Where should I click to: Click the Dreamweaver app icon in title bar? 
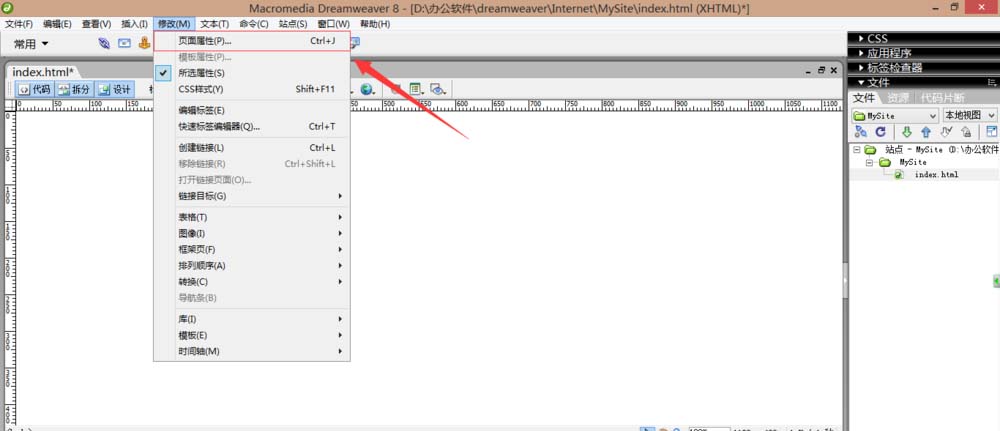[8, 8]
